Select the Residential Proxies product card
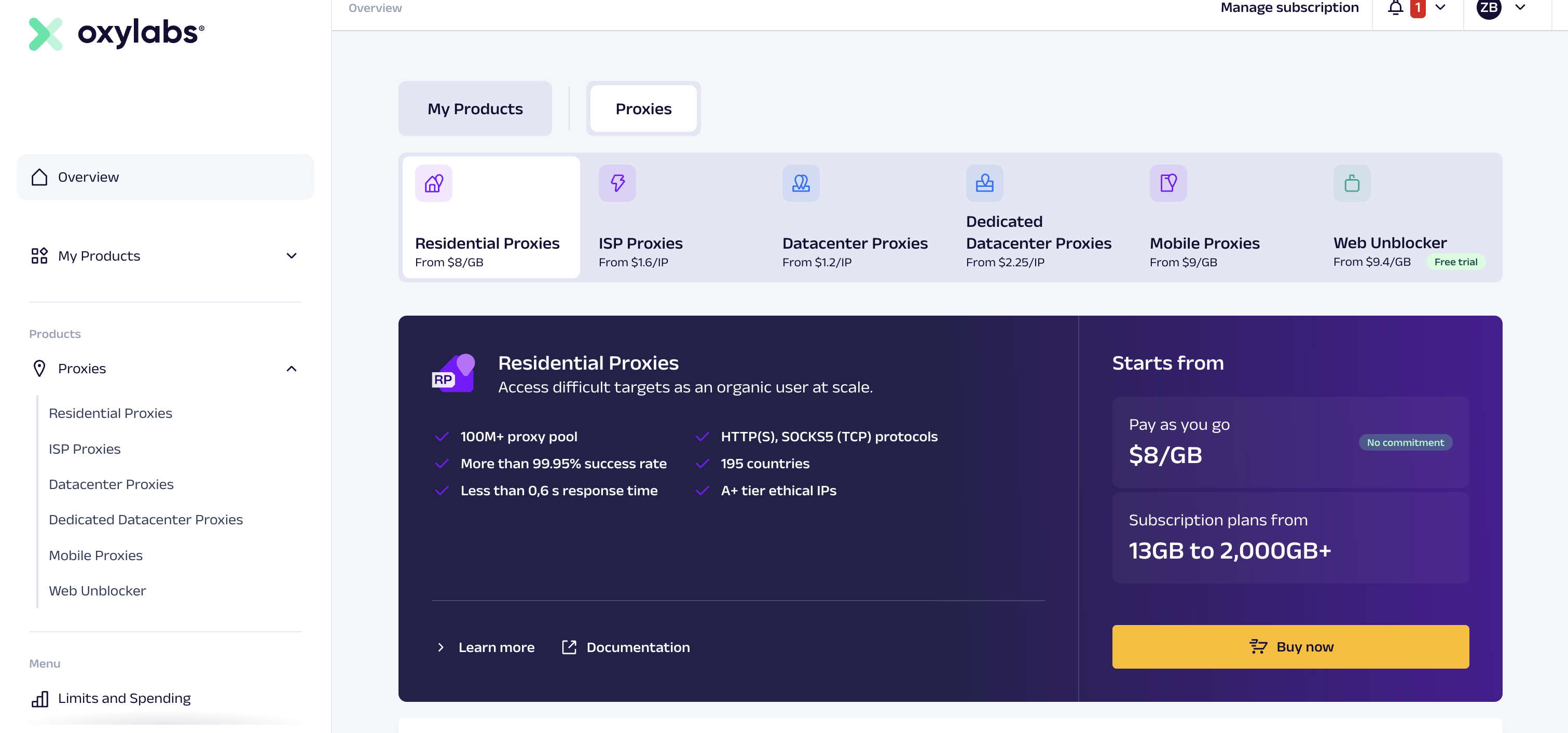The height and width of the screenshot is (733, 1568). (491, 218)
